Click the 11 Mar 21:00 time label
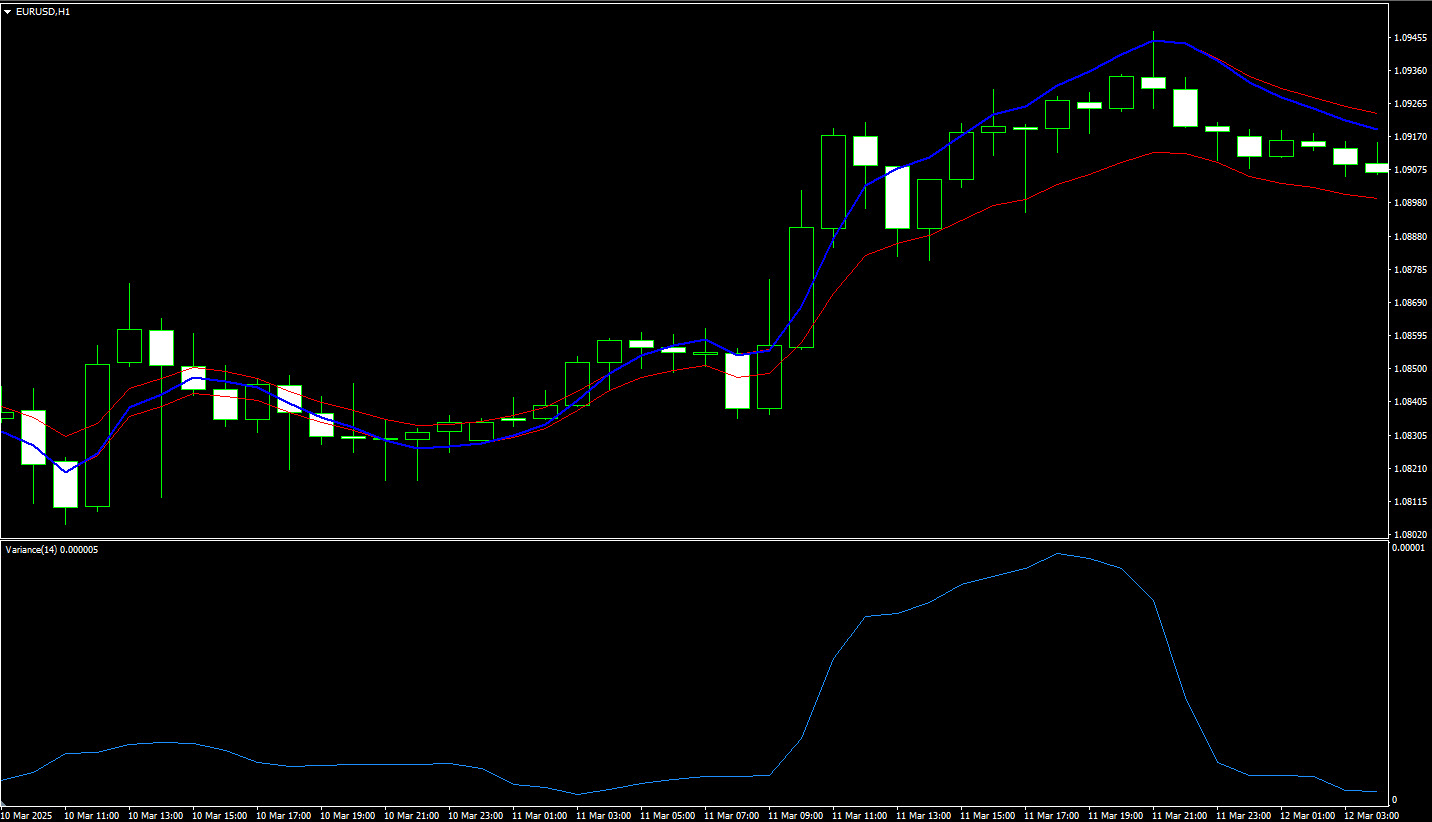Image resolution: width=1432 pixels, height=822 pixels. 1180,816
